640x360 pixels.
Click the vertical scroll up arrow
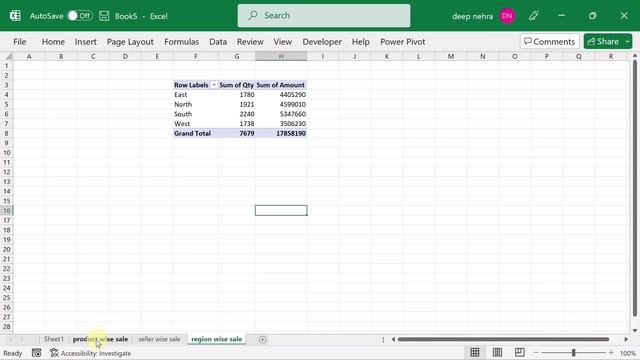click(x=635, y=56)
